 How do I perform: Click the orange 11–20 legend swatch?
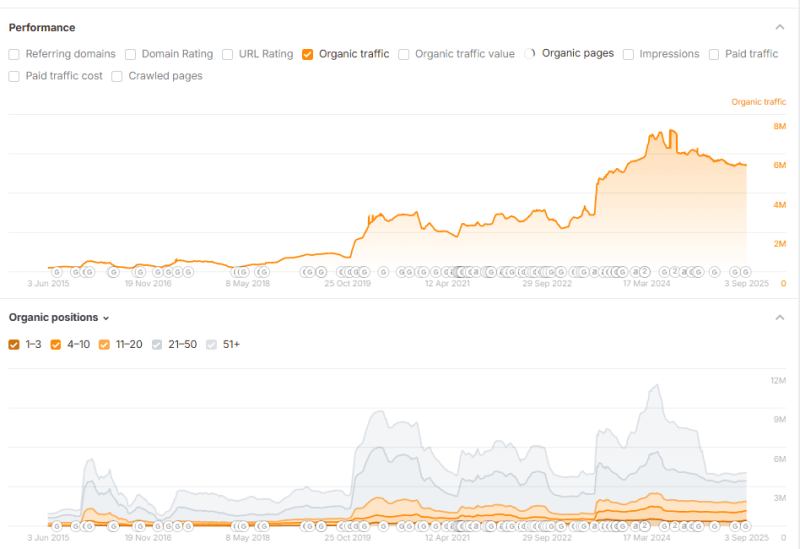(x=105, y=344)
